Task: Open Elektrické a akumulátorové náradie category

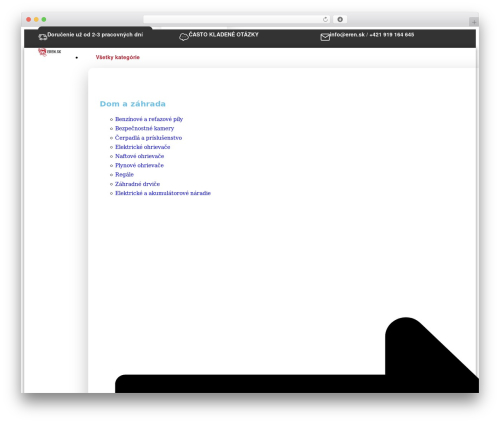Action: pyautogui.click(x=163, y=193)
